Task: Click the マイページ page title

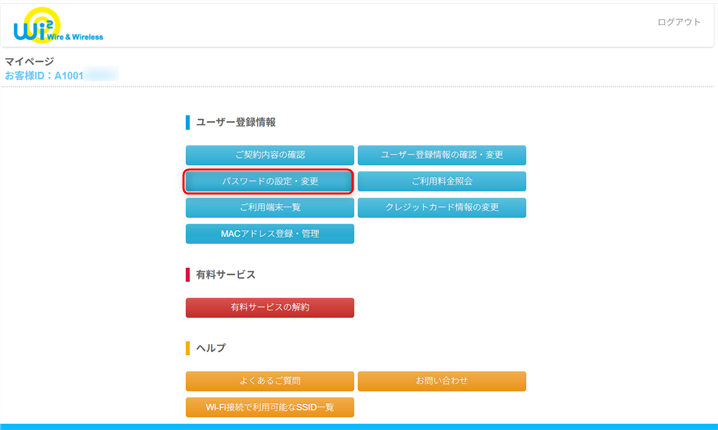Action: click(x=29, y=61)
